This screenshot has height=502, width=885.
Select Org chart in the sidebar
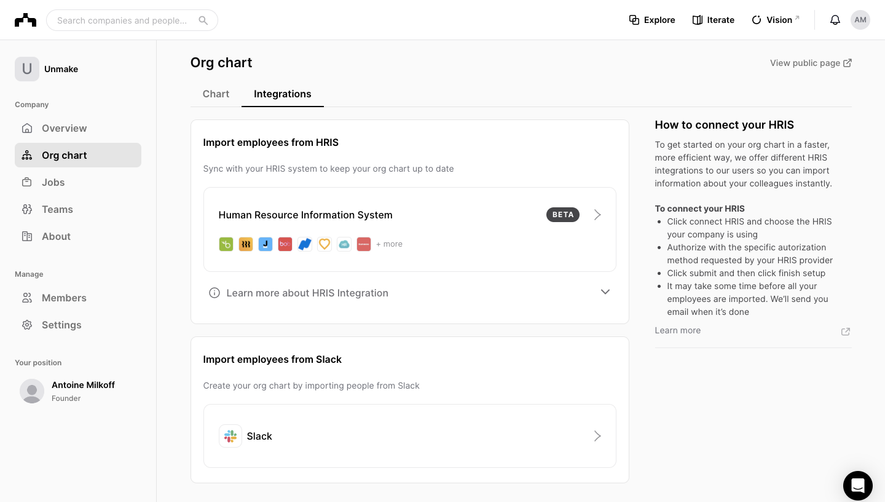coord(78,155)
